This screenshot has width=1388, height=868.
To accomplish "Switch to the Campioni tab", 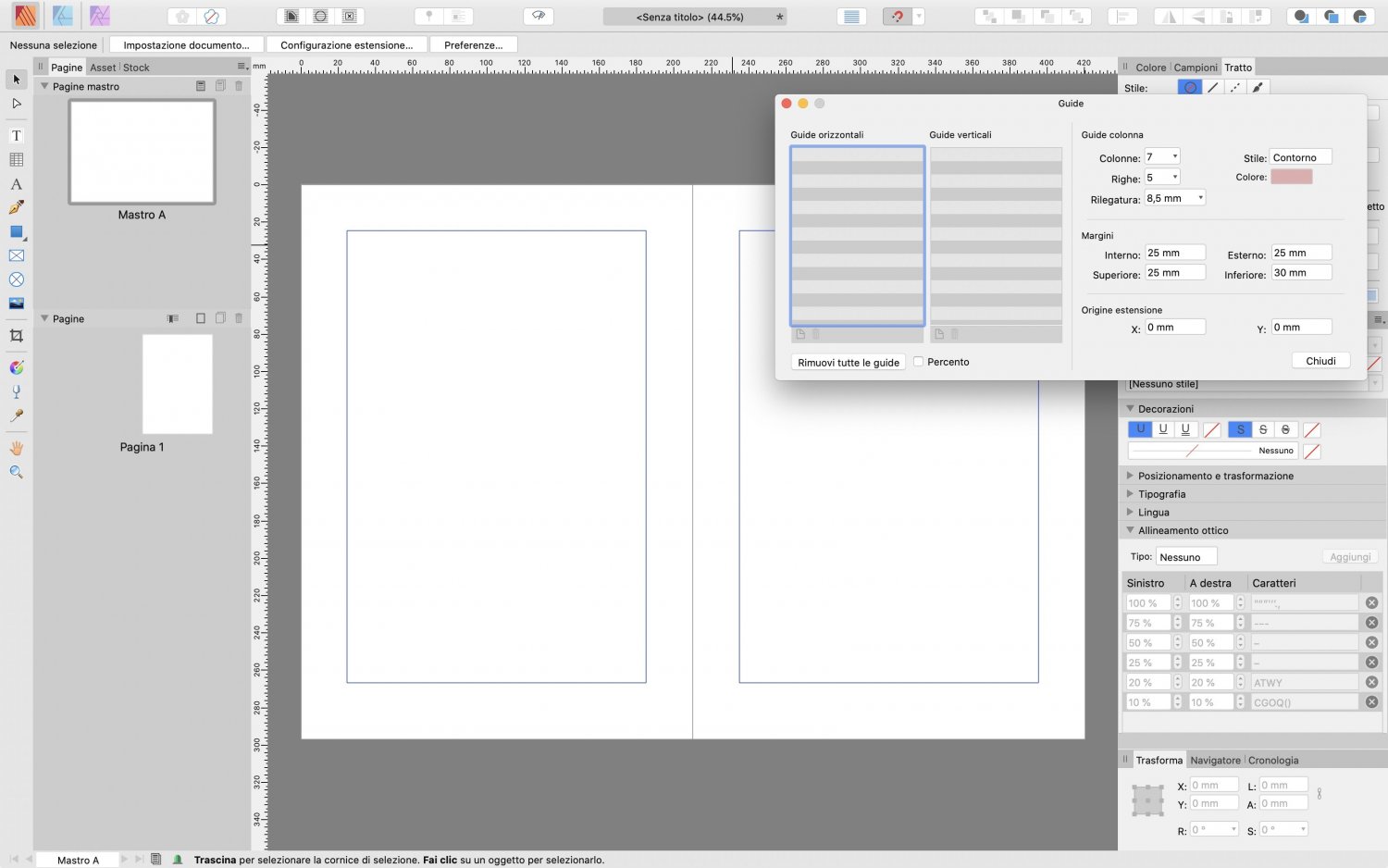I will click(1196, 68).
